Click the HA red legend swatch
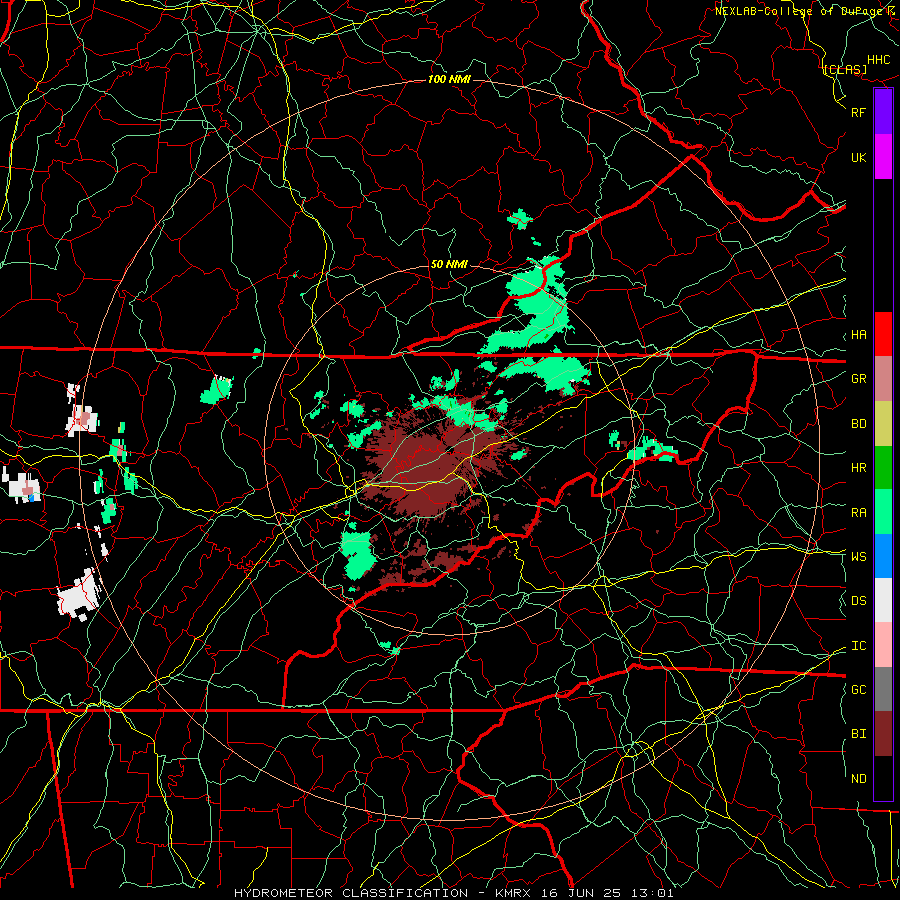The width and height of the screenshot is (900, 900). [x=883, y=334]
